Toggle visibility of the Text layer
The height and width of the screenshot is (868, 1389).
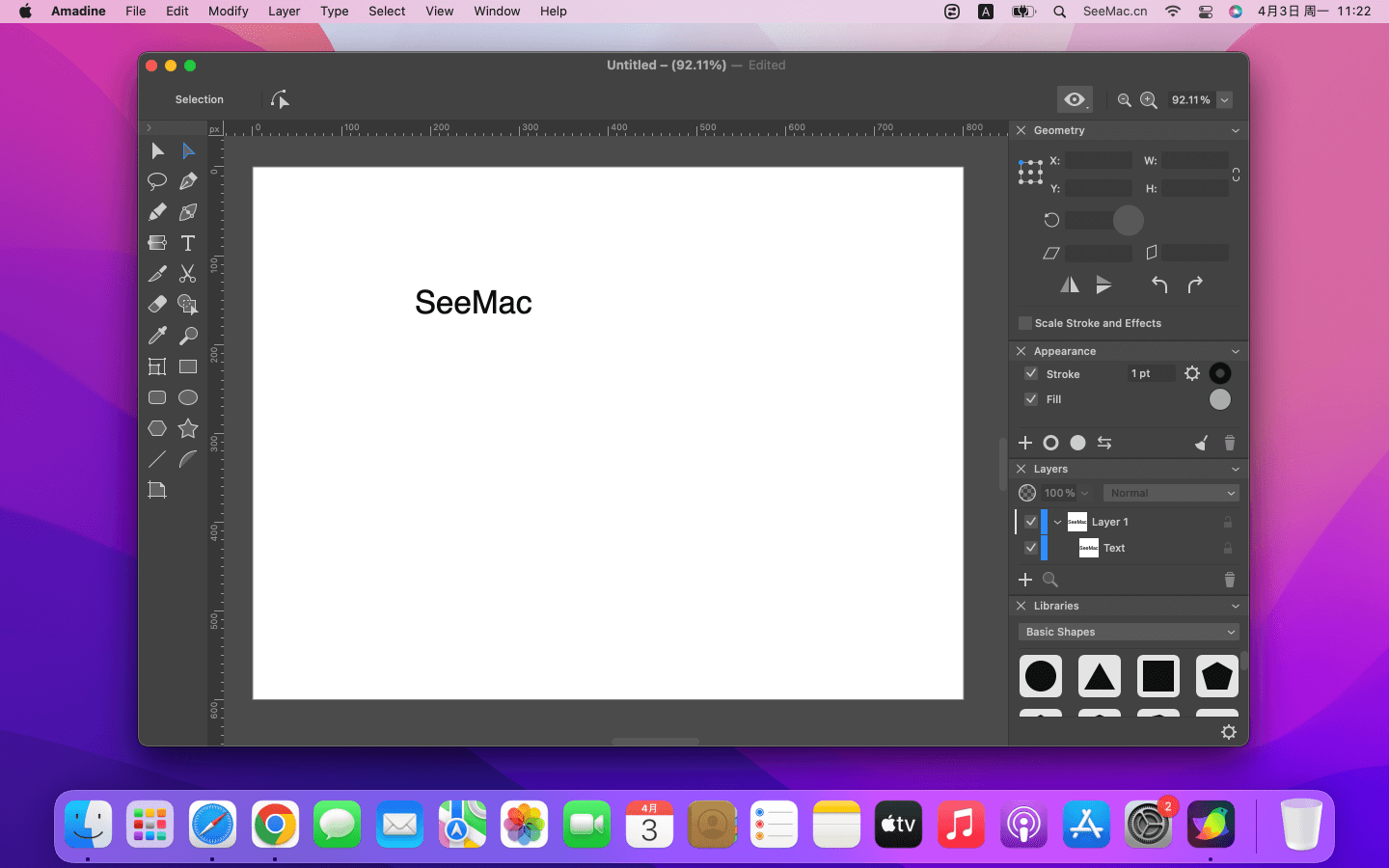(x=1031, y=548)
